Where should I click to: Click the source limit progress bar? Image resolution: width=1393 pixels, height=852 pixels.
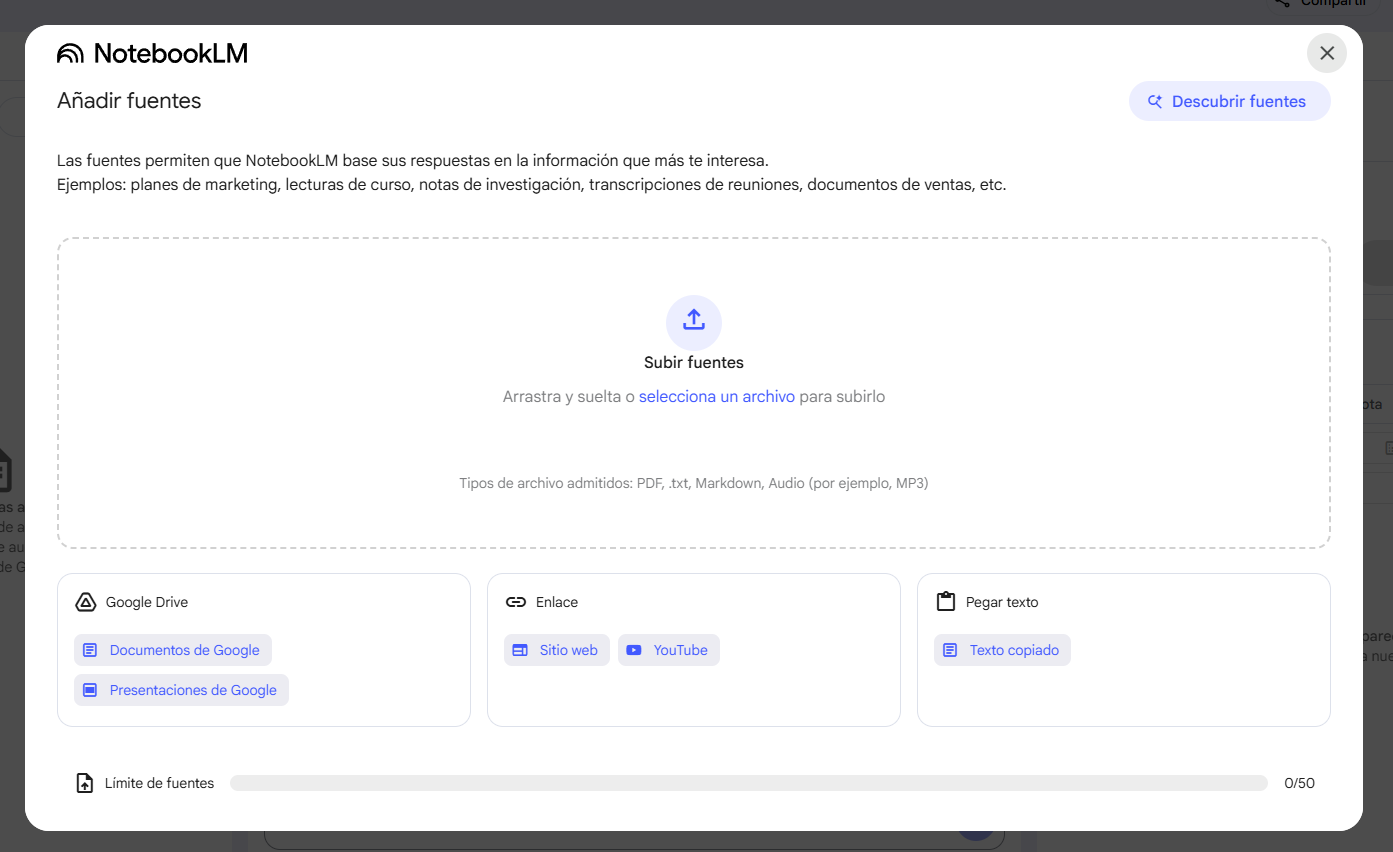pyautogui.click(x=749, y=783)
